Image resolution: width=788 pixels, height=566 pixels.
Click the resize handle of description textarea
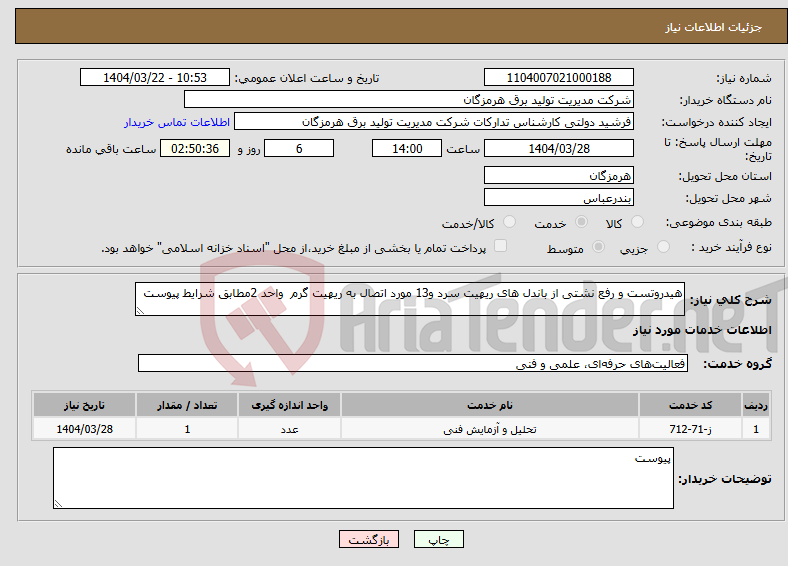pos(140,311)
